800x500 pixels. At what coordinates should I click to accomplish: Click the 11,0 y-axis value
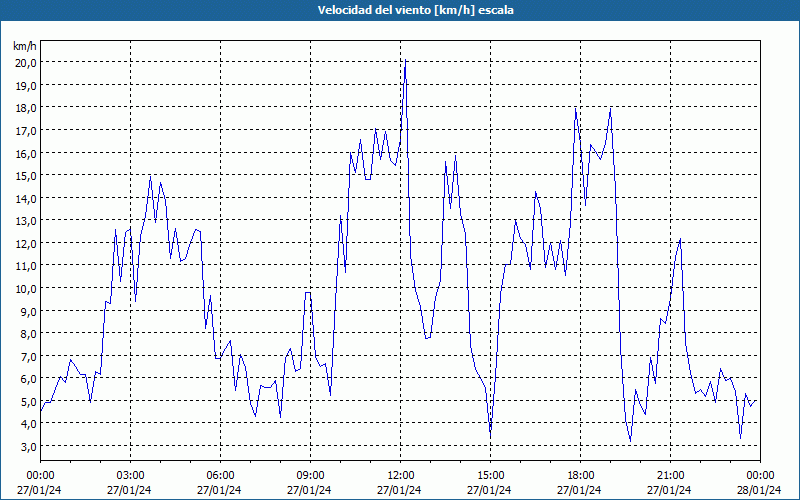coord(27,266)
